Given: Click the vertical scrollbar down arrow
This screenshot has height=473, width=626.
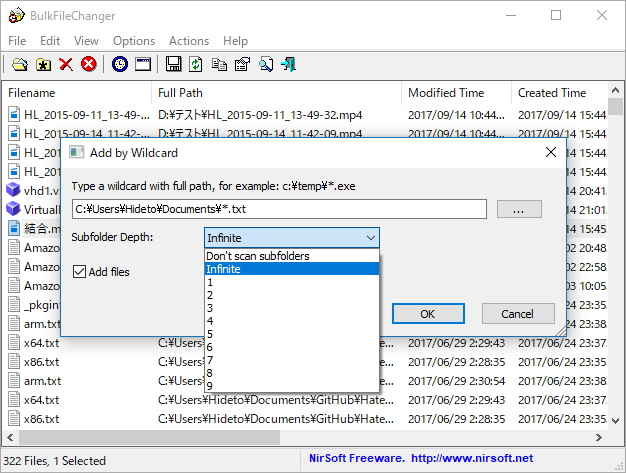Looking at the screenshot, I should pos(616,421).
